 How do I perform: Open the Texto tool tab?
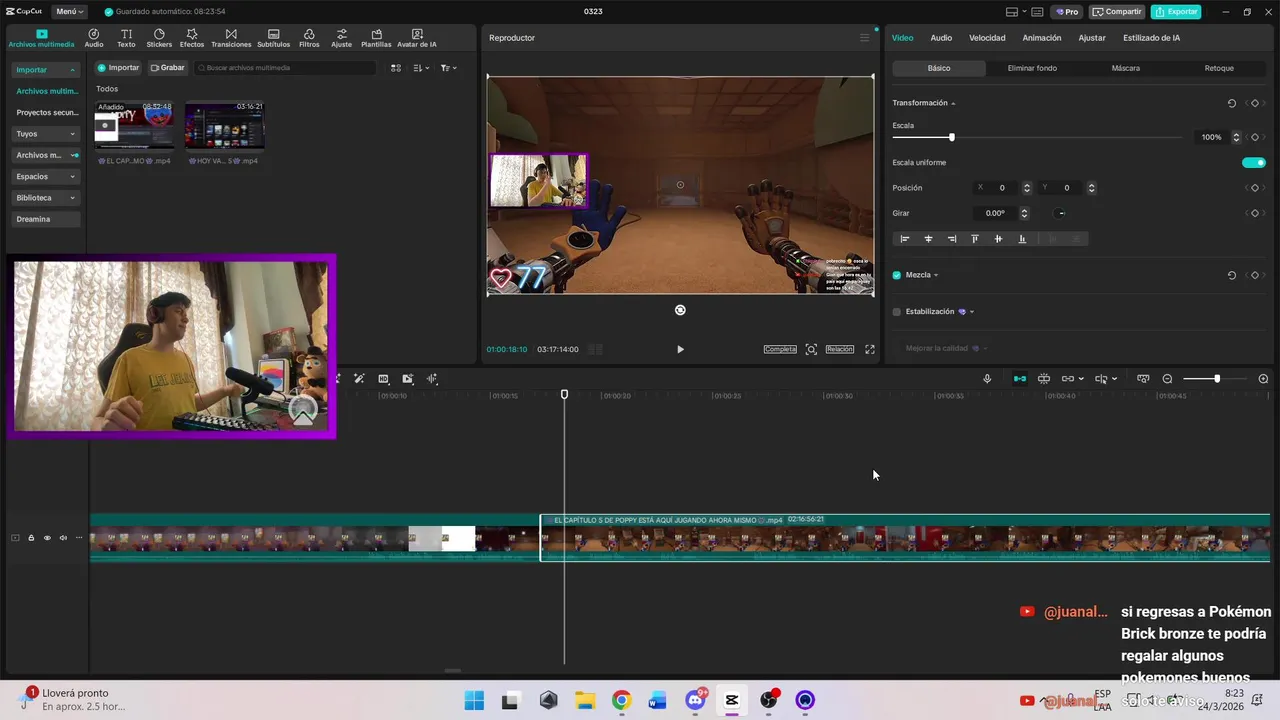coord(126,38)
